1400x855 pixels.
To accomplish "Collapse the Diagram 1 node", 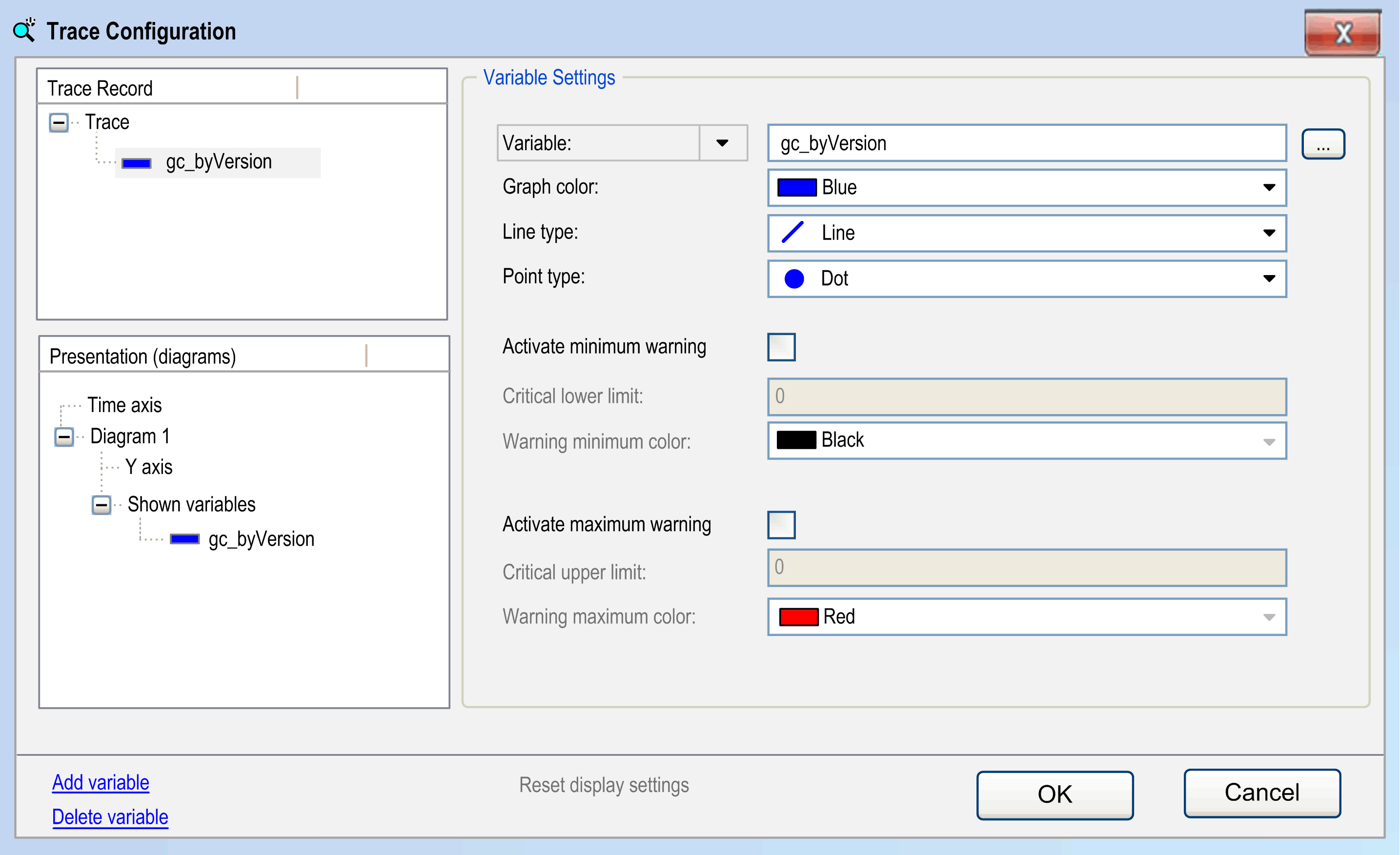I will 64,437.
